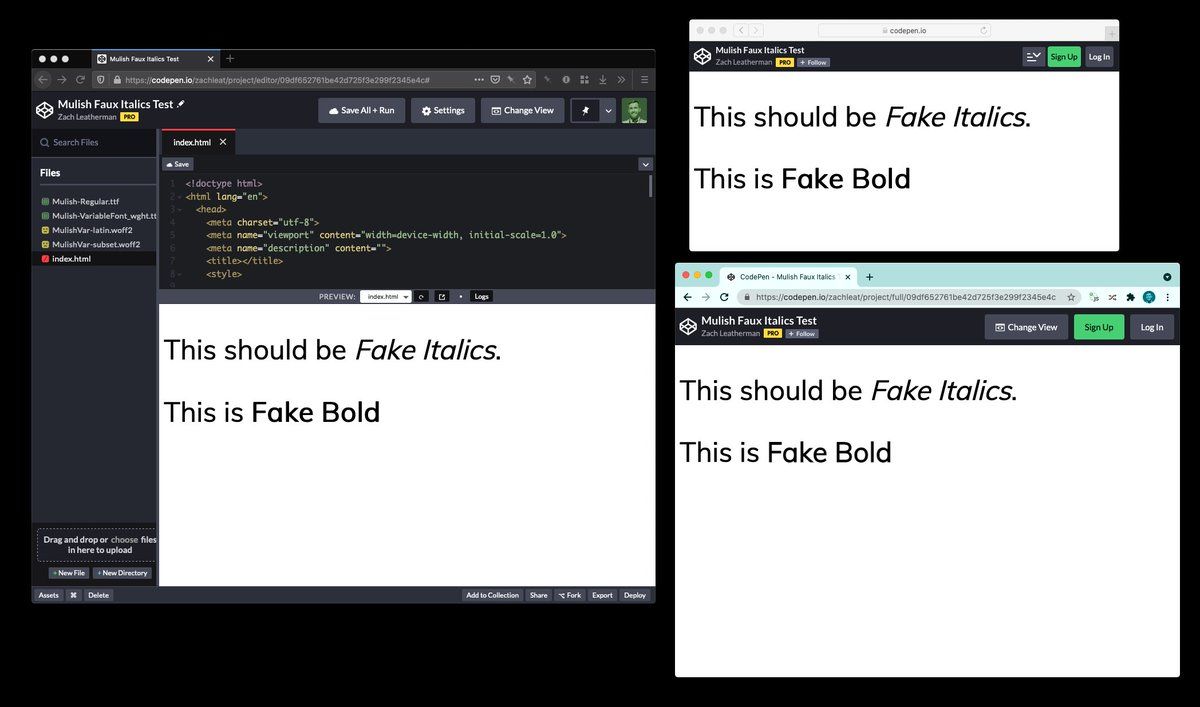Screen dimensions: 1200x707
Task: Open the index.html preview file dropdown
Action: (x=386, y=297)
